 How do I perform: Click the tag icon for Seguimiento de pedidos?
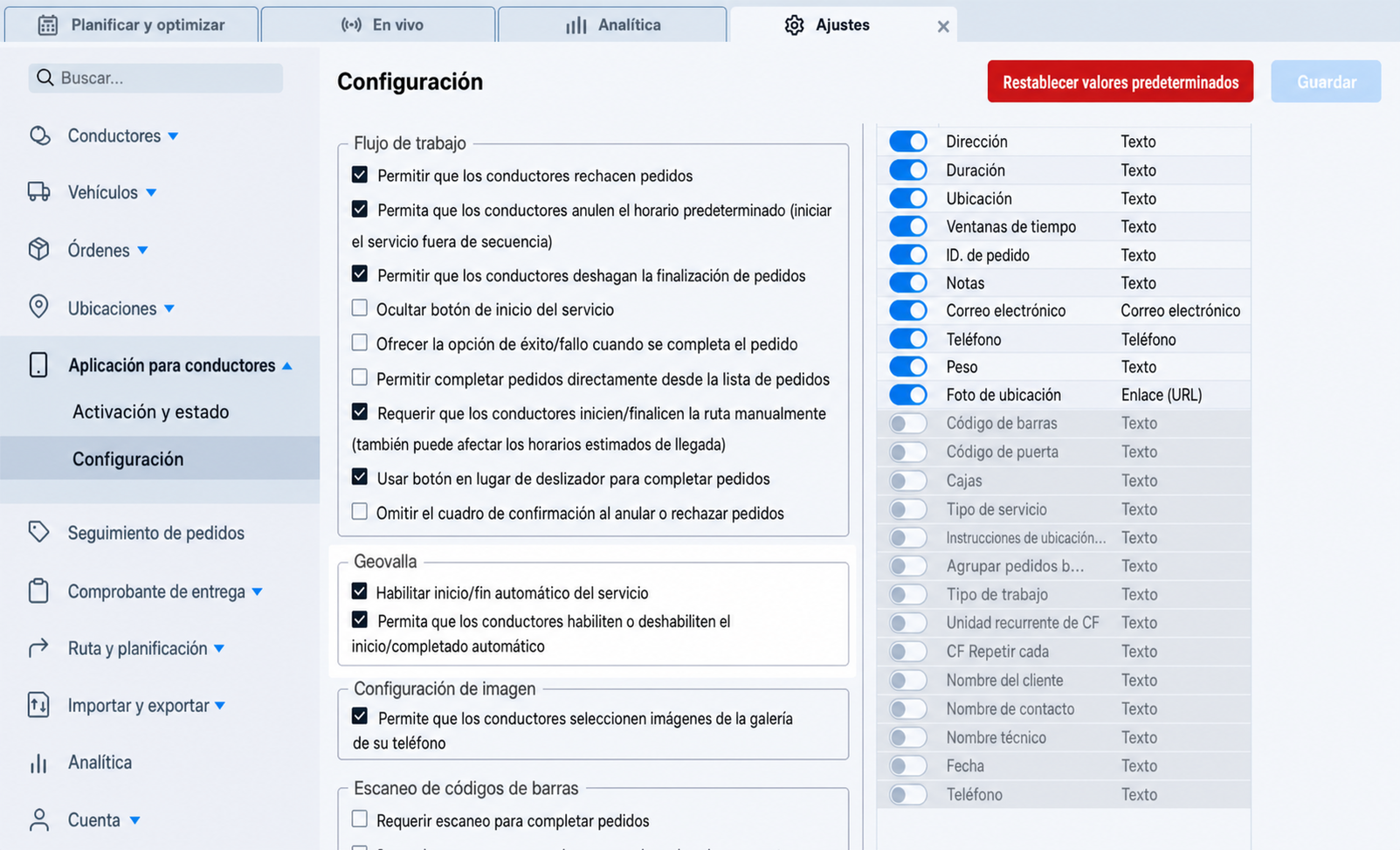click(38, 532)
